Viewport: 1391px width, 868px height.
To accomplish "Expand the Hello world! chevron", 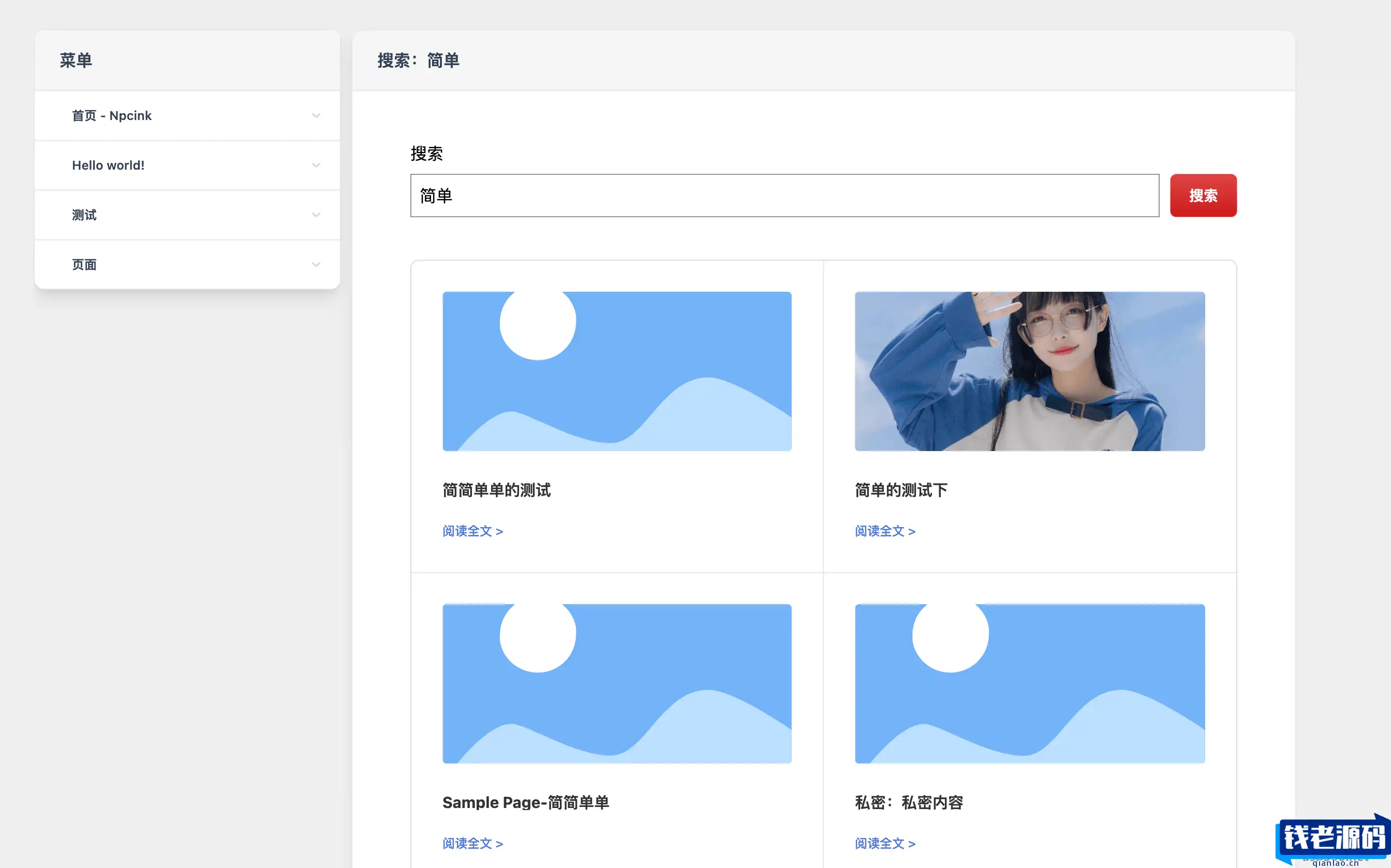I will click(316, 166).
